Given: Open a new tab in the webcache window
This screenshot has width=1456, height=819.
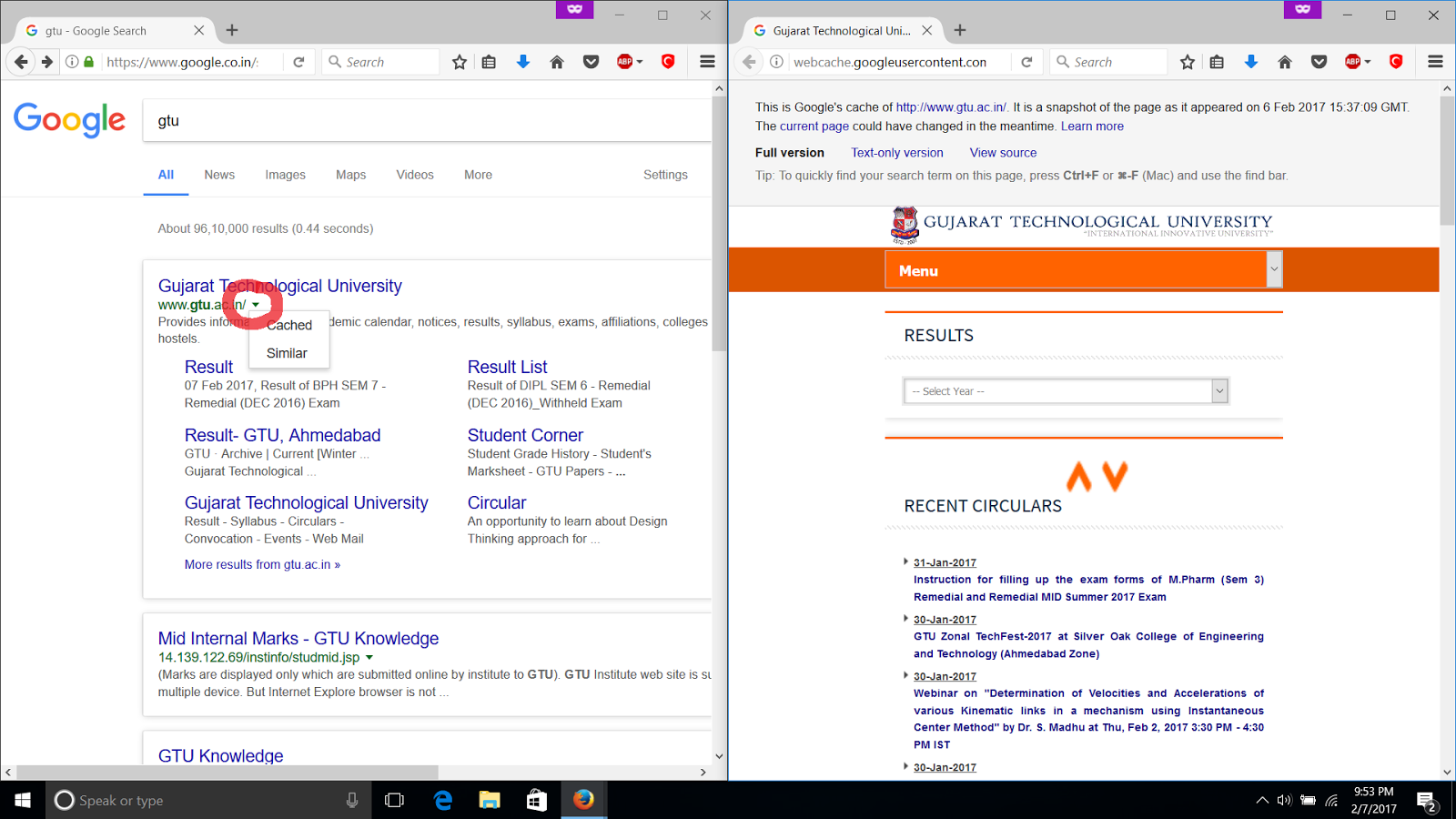Looking at the screenshot, I should (x=960, y=30).
